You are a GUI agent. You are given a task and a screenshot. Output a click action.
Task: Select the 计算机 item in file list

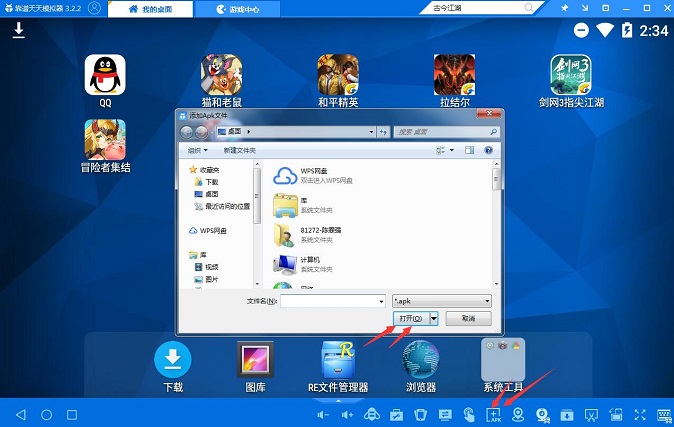click(309, 264)
